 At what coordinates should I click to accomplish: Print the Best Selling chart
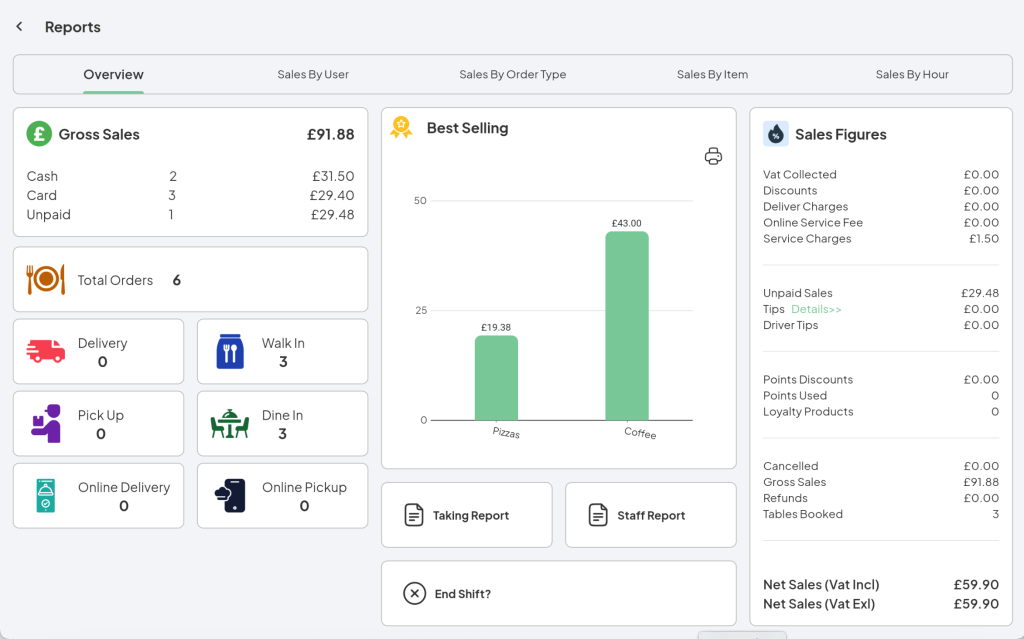tap(713, 156)
